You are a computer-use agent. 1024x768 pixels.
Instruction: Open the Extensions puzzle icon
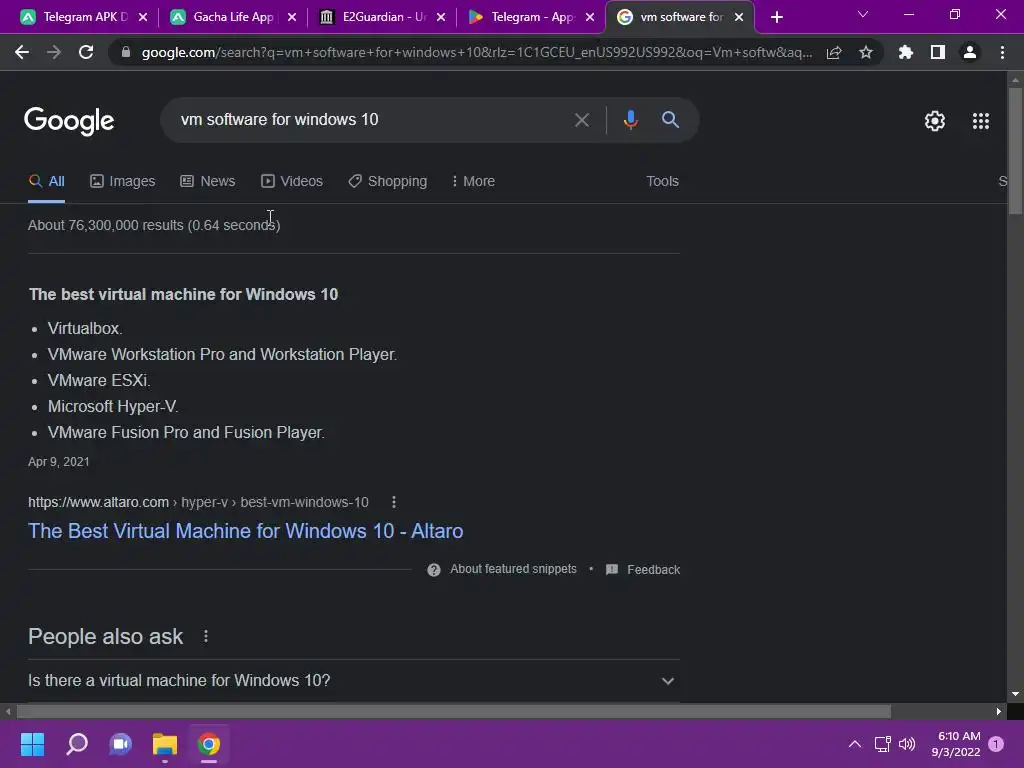pyautogui.click(x=906, y=52)
